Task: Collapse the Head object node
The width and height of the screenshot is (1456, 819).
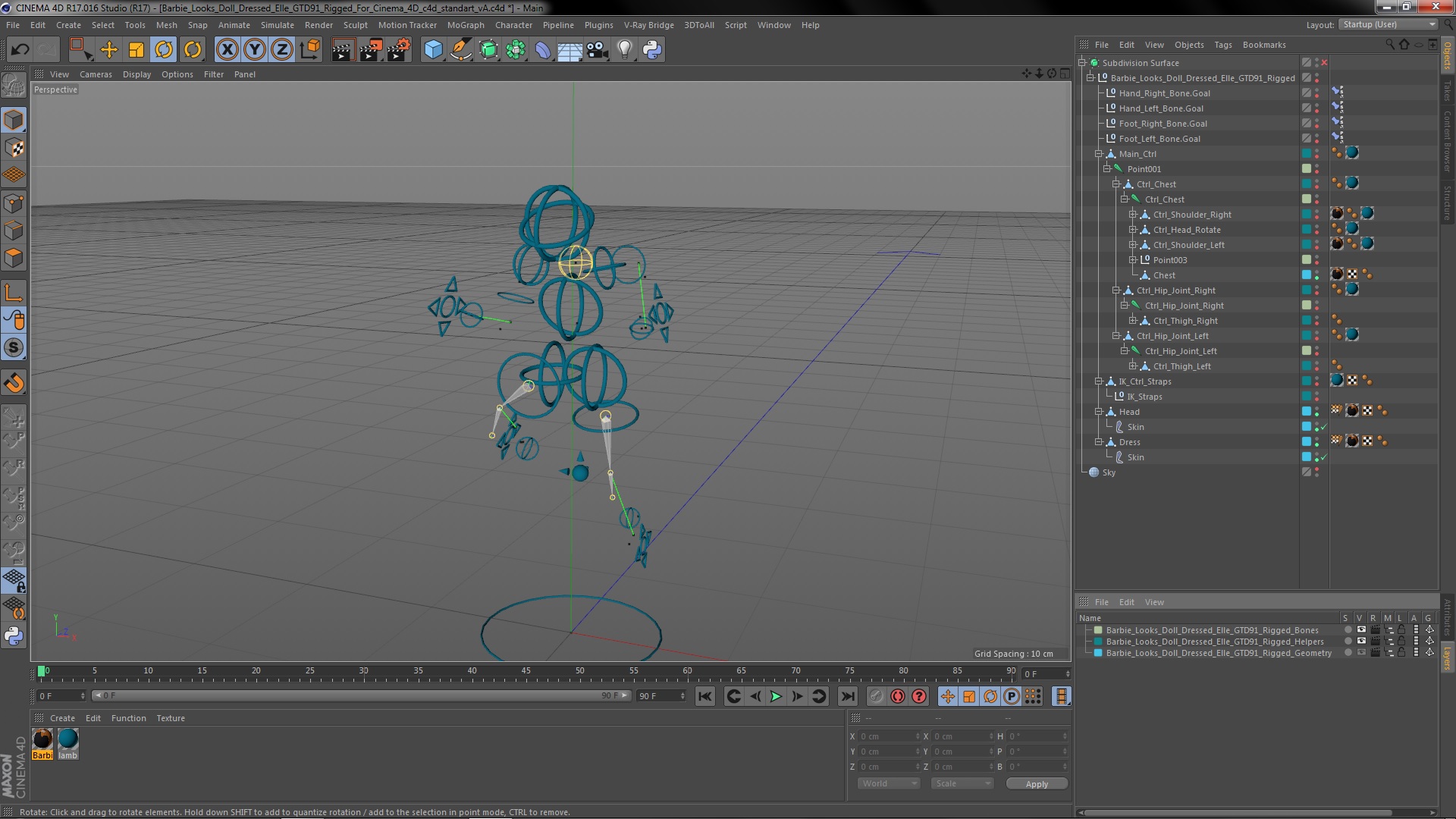Action: 1098,412
